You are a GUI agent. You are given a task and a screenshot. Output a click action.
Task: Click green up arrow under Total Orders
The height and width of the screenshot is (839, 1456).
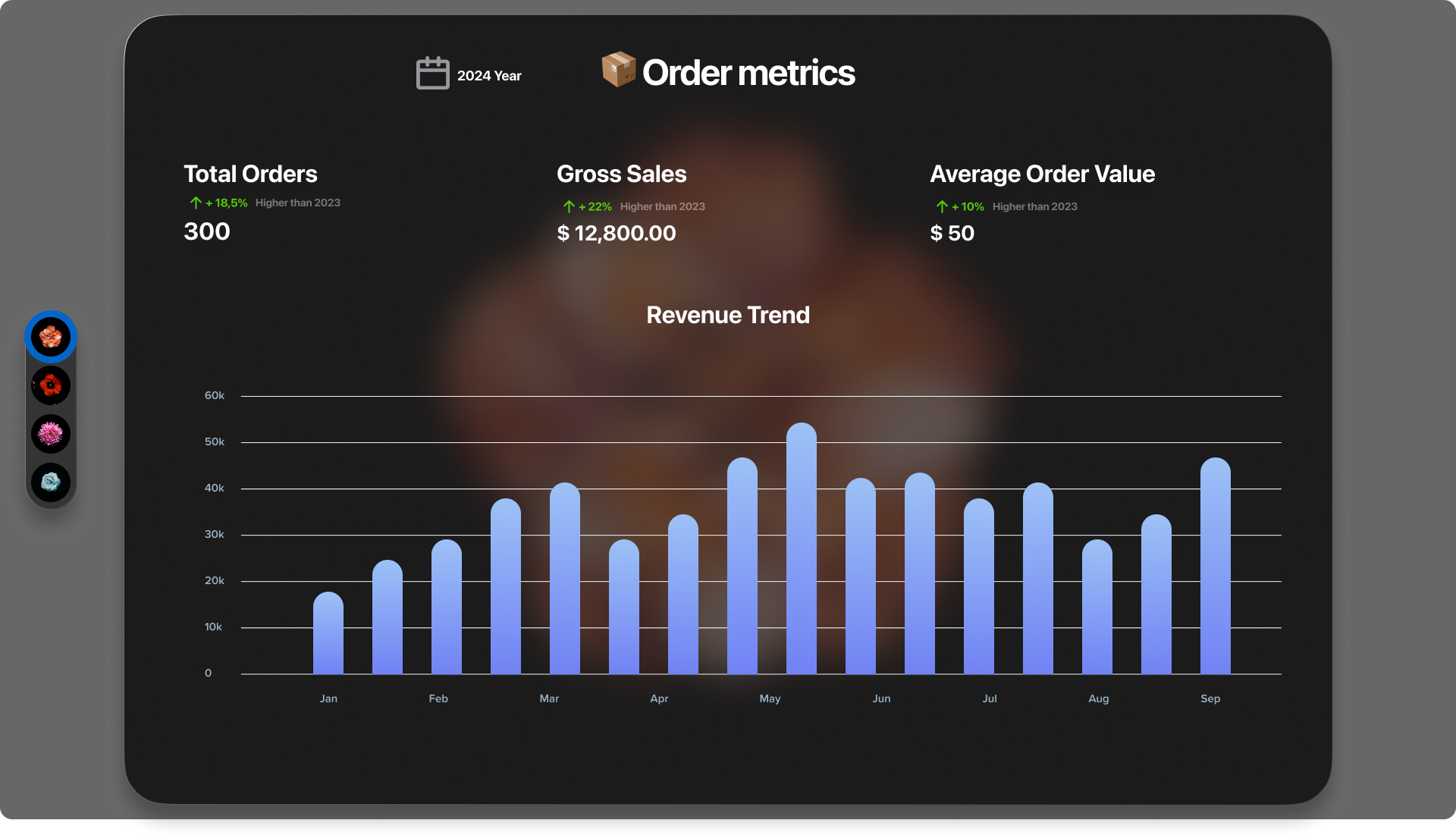[196, 203]
